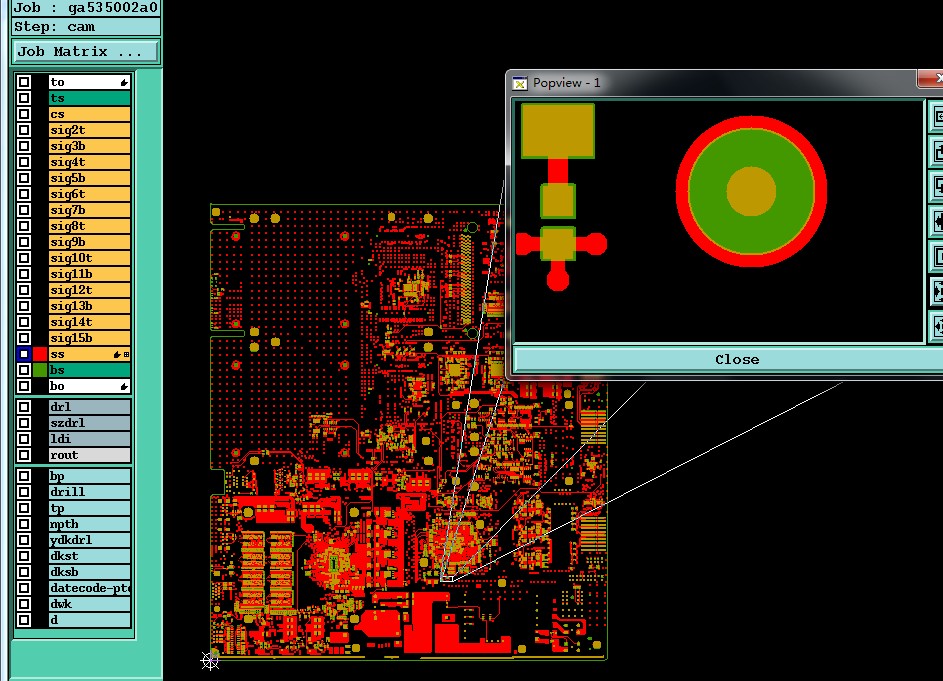This screenshot has width=943, height=681.
Task: Enable the sig2t layer checkbox
Action: click(23, 130)
